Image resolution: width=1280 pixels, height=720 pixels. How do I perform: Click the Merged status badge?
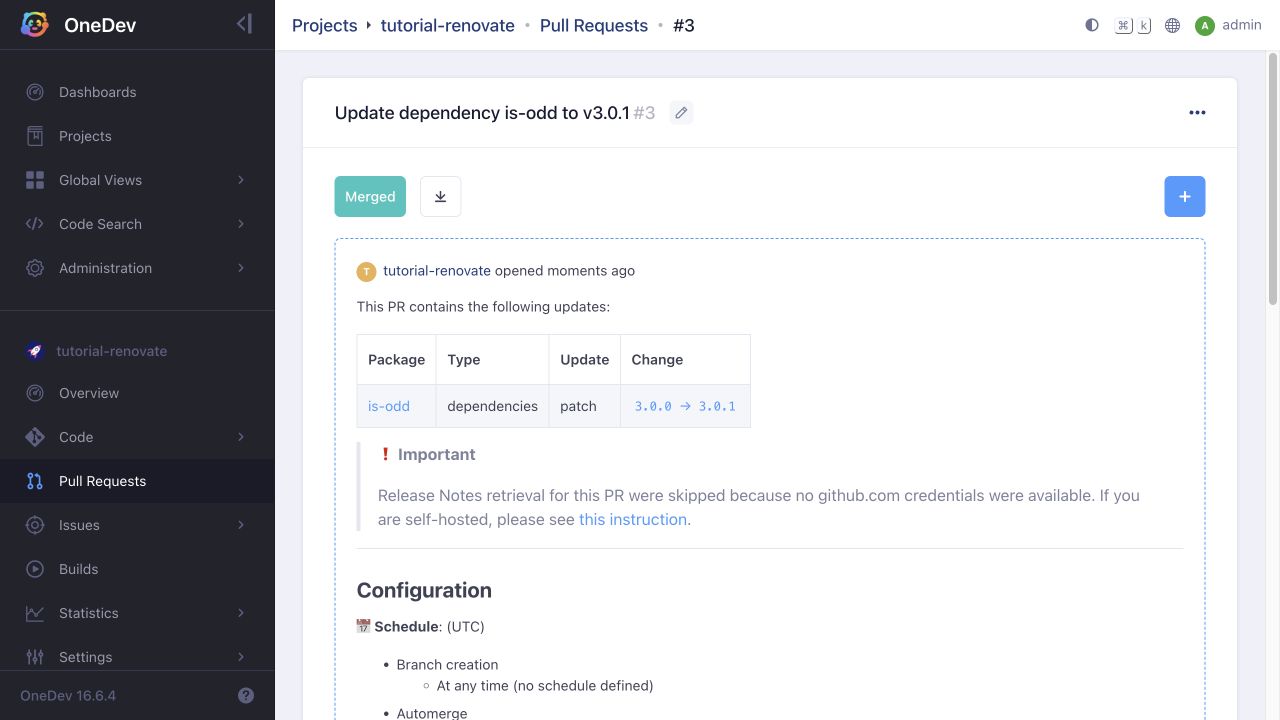370,197
